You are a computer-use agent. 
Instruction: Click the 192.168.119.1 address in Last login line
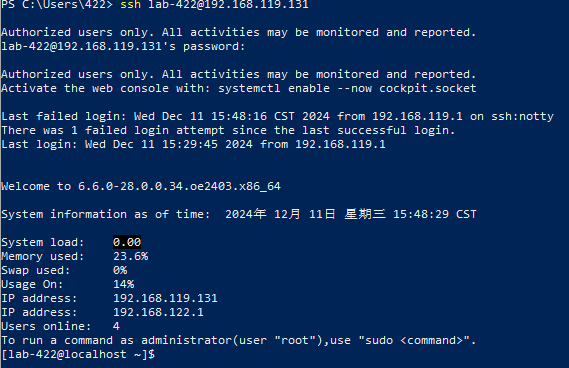click(340, 144)
